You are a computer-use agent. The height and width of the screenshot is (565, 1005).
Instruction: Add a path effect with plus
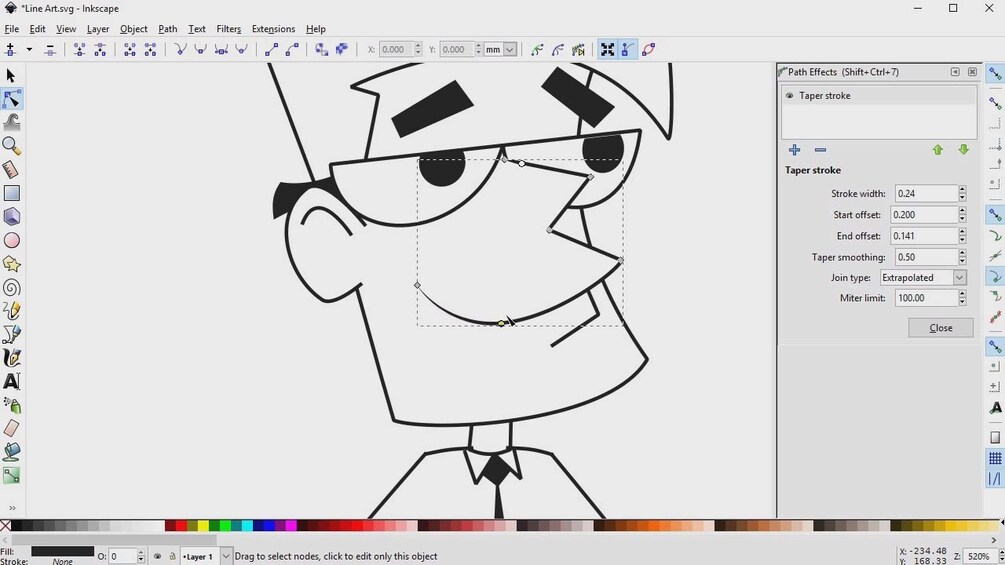[x=794, y=150]
